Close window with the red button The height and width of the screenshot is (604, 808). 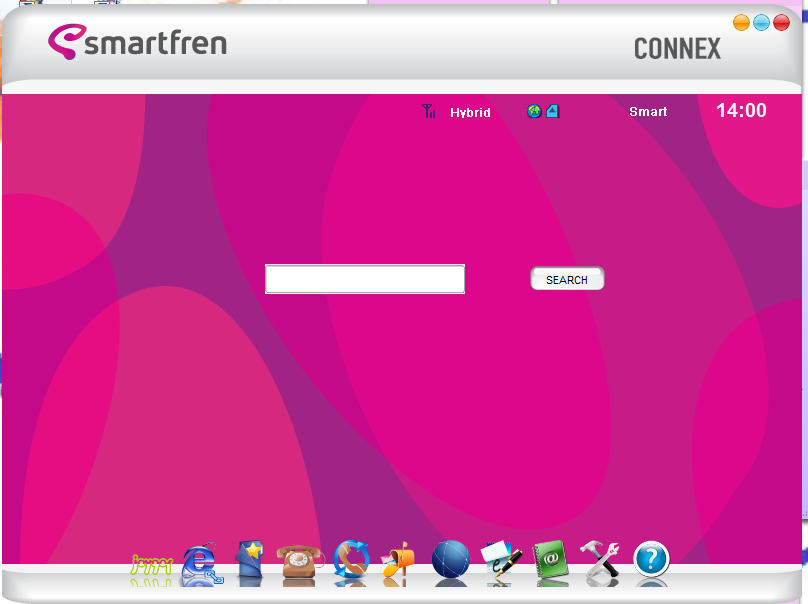(781, 23)
